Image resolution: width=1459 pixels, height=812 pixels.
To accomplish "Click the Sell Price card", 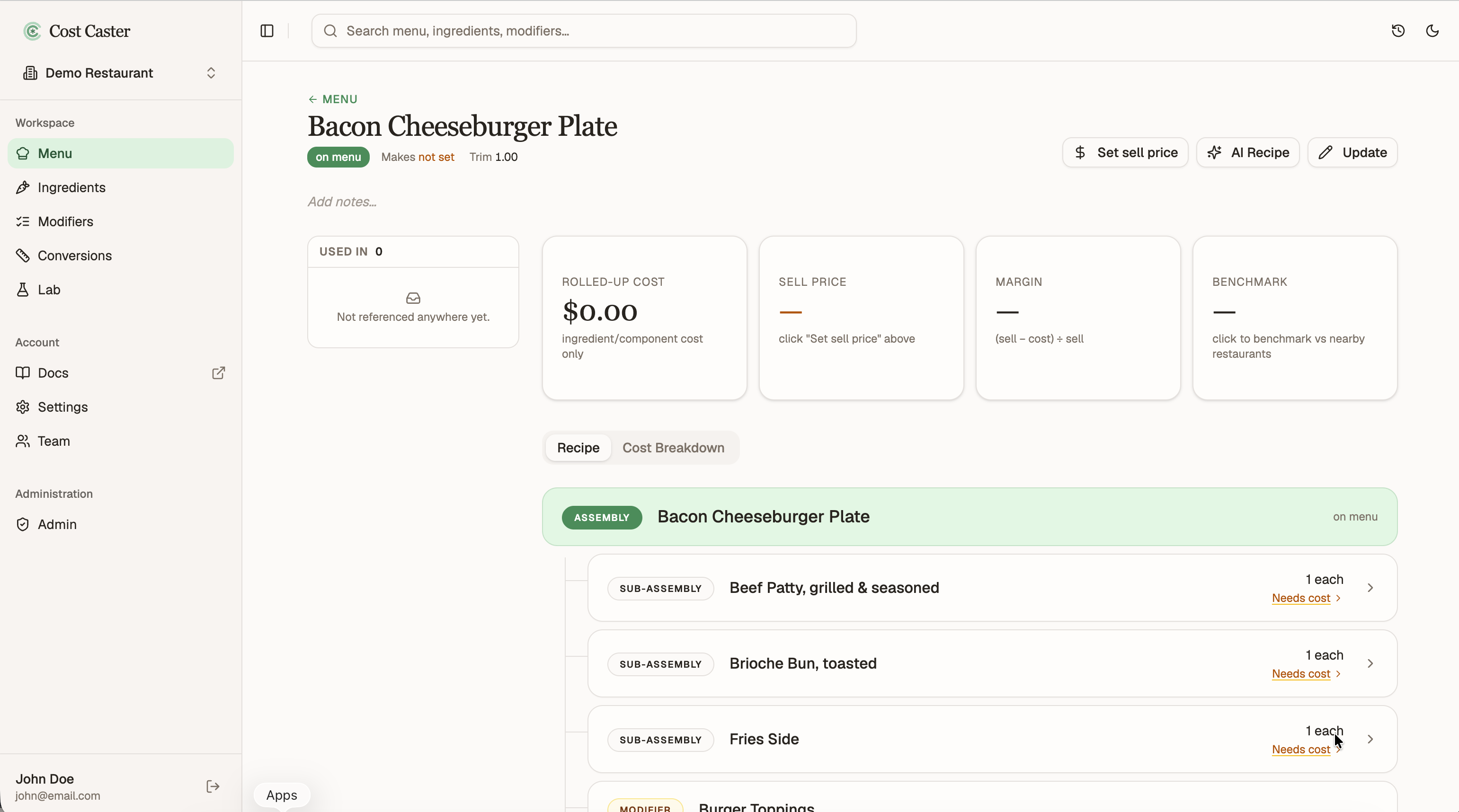I will 861,318.
